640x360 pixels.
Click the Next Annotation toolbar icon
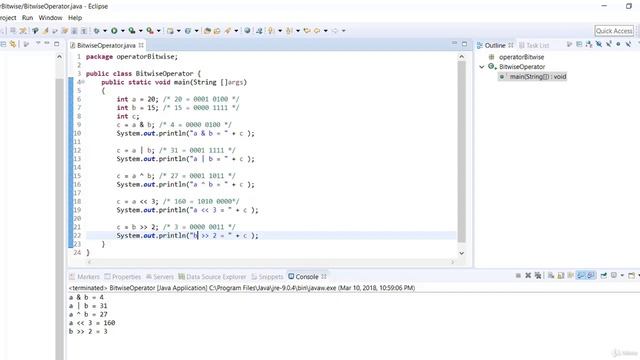tap(271, 31)
